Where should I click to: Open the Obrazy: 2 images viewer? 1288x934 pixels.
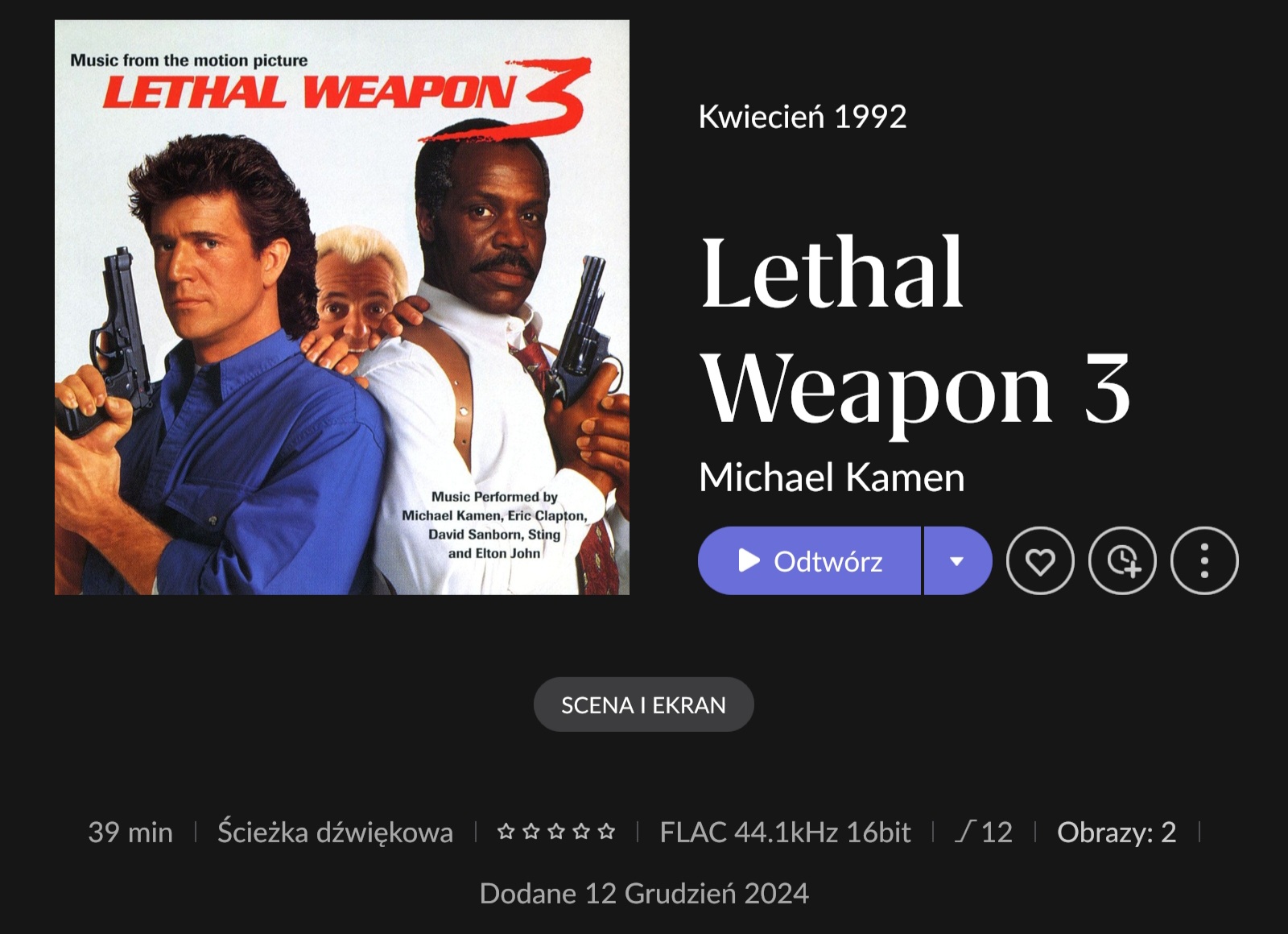(1117, 832)
